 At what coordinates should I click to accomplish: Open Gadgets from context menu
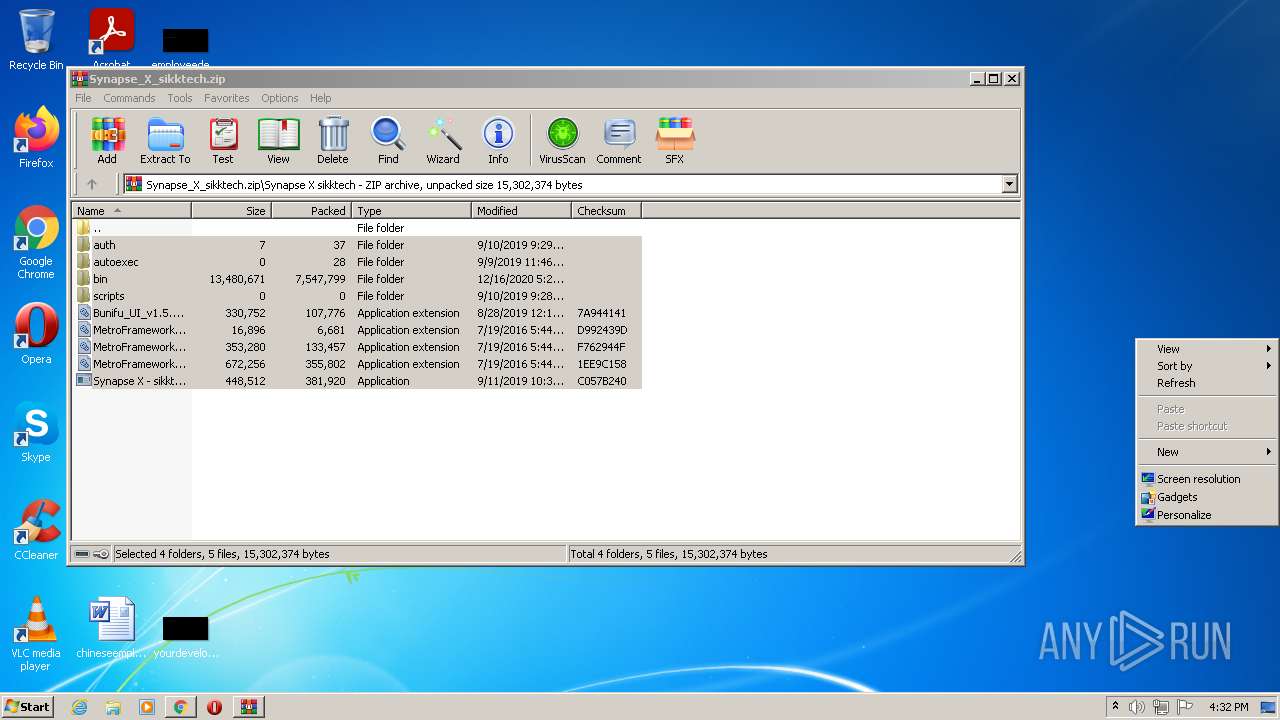(x=1208, y=497)
